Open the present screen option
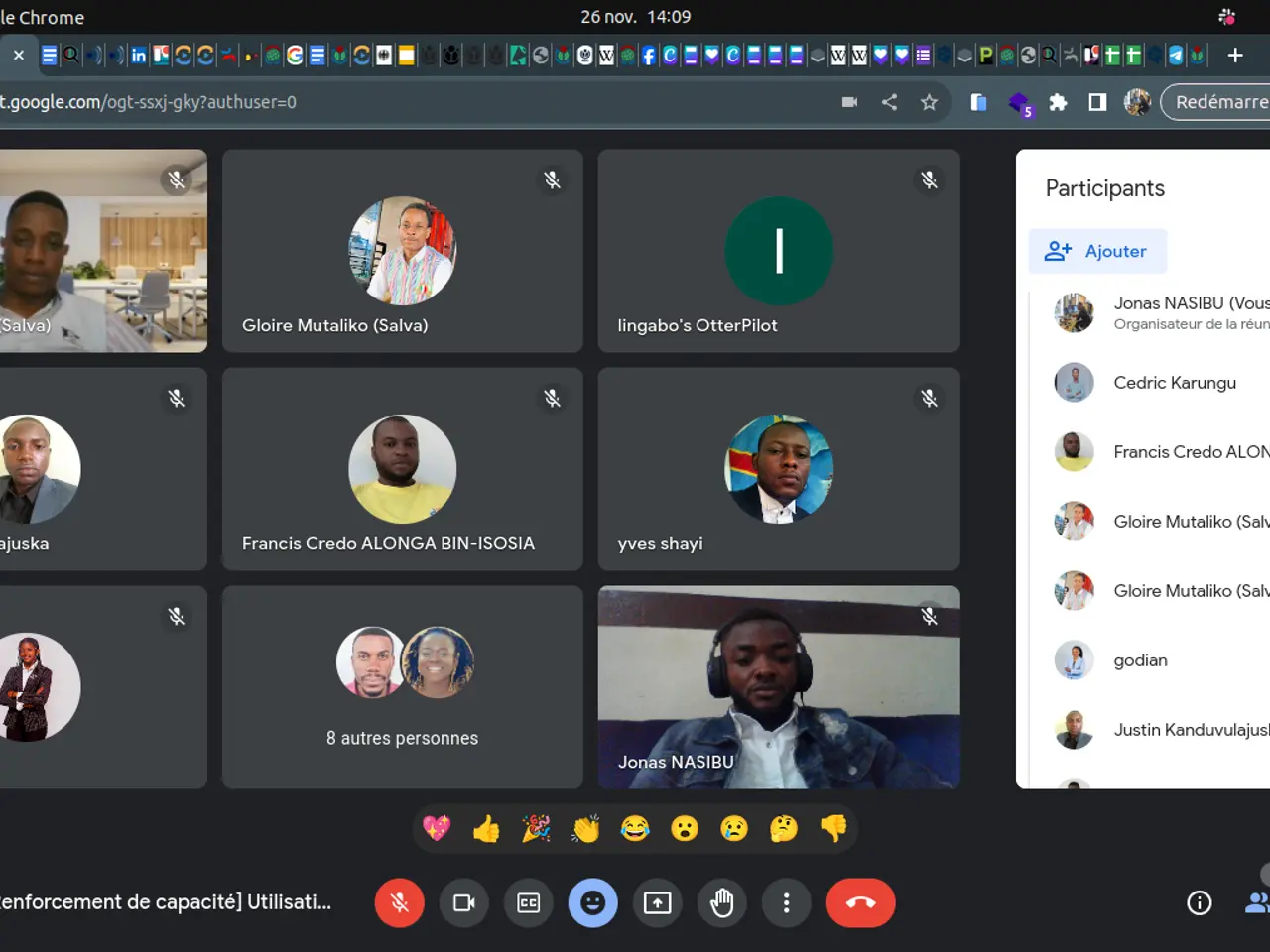This screenshot has width=1270, height=952. (657, 902)
